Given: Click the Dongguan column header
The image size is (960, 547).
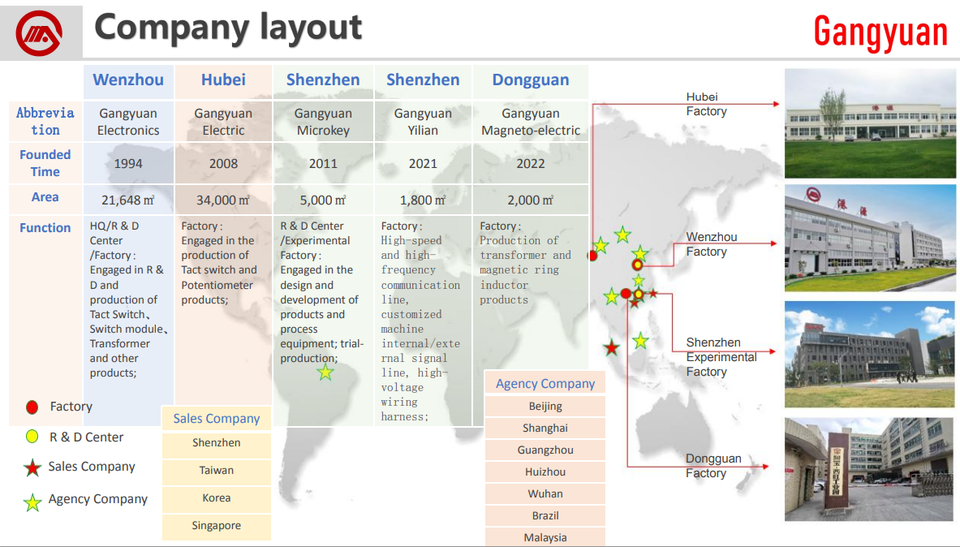Looking at the screenshot, I should click(x=530, y=80).
